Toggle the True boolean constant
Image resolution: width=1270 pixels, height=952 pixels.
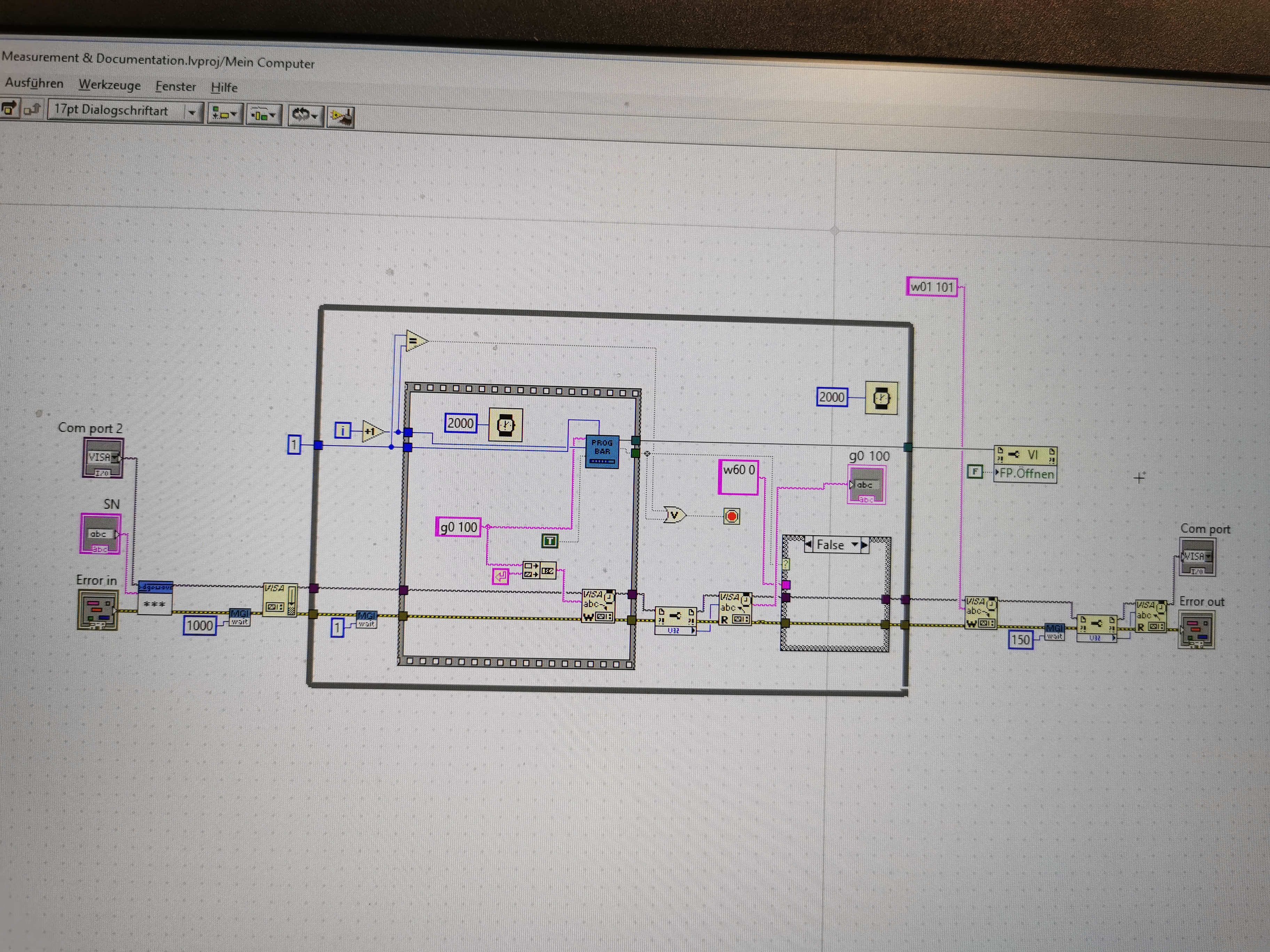click(549, 541)
